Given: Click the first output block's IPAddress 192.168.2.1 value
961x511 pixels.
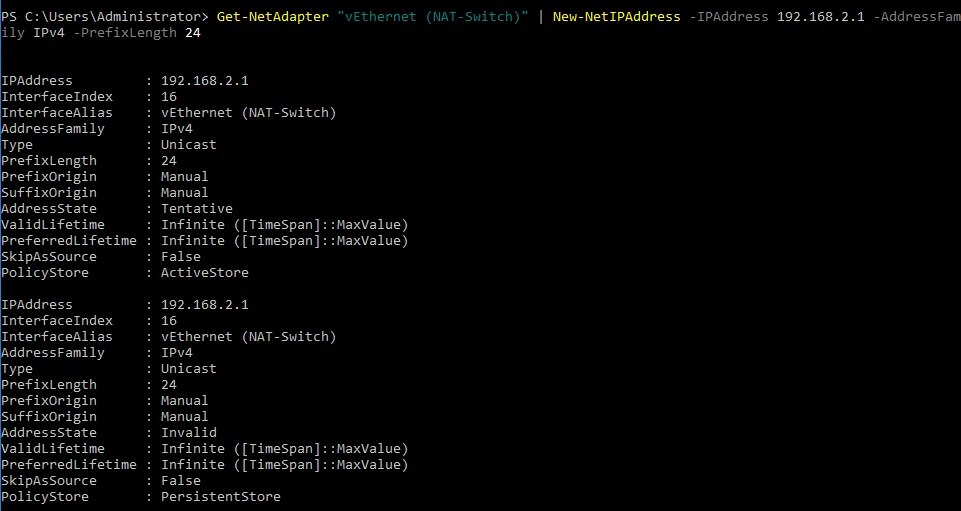Looking at the screenshot, I should coord(204,81).
